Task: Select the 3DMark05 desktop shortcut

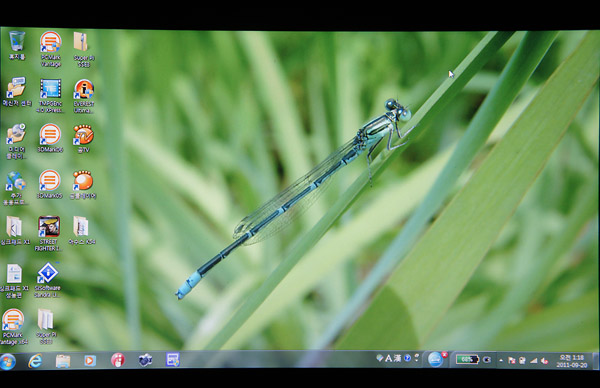Action: click(x=50, y=184)
